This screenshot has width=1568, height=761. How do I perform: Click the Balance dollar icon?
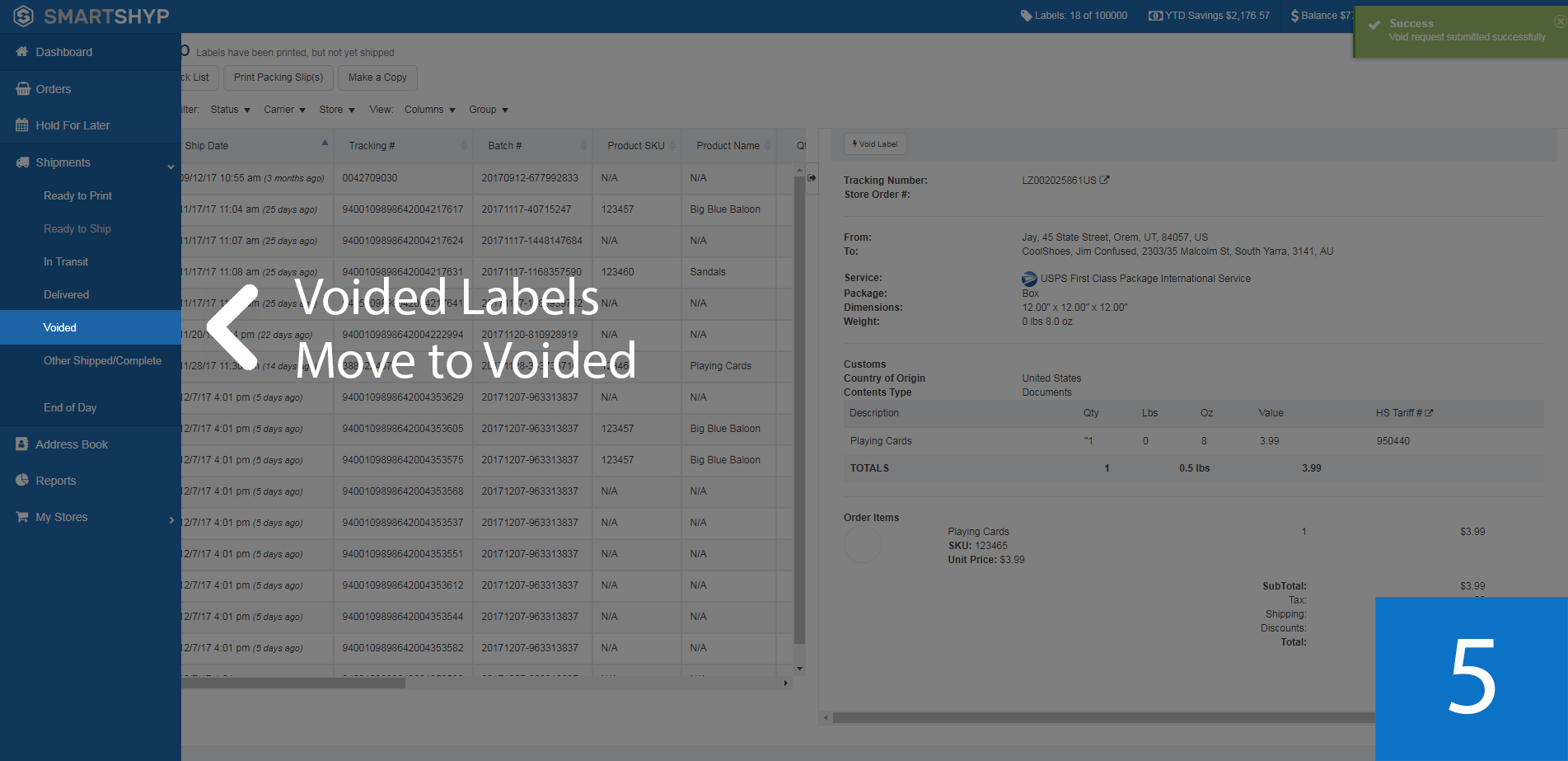pos(1294,16)
